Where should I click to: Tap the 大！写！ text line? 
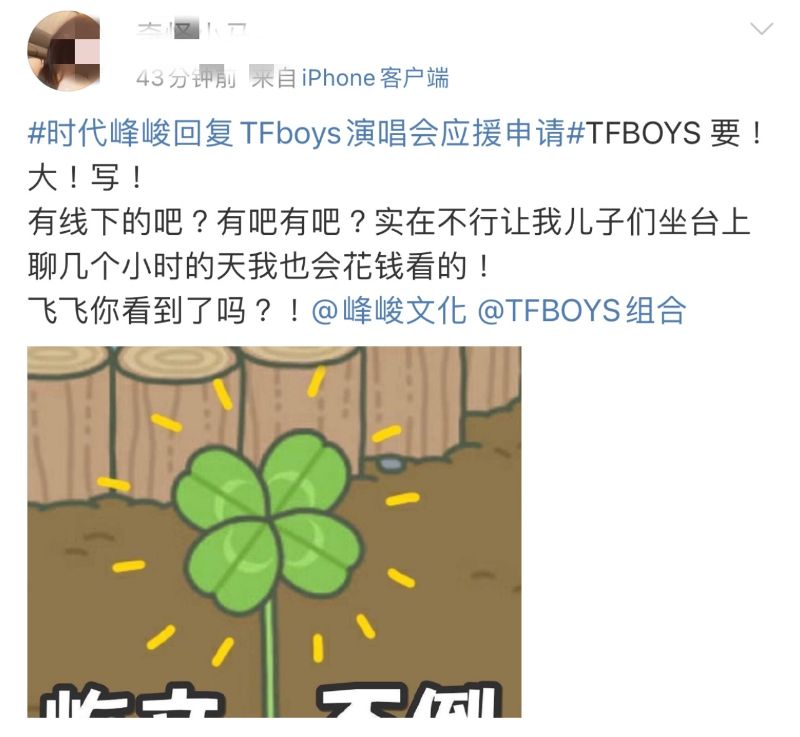click(x=85, y=178)
